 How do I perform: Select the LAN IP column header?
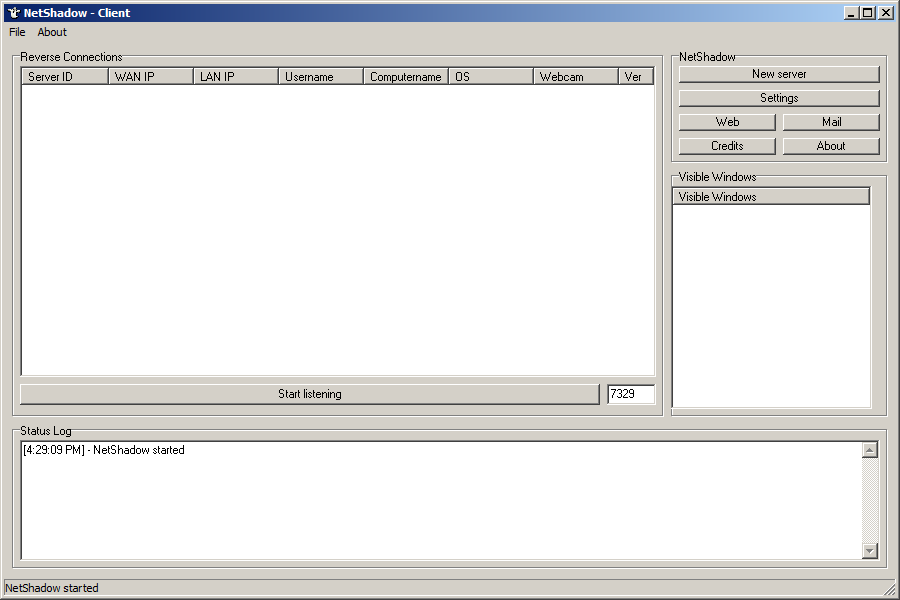click(235, 77)
